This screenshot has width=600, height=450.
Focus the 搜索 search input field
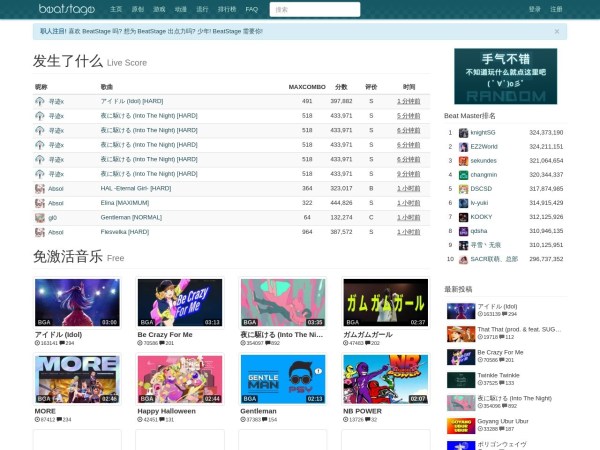point(315,9)
